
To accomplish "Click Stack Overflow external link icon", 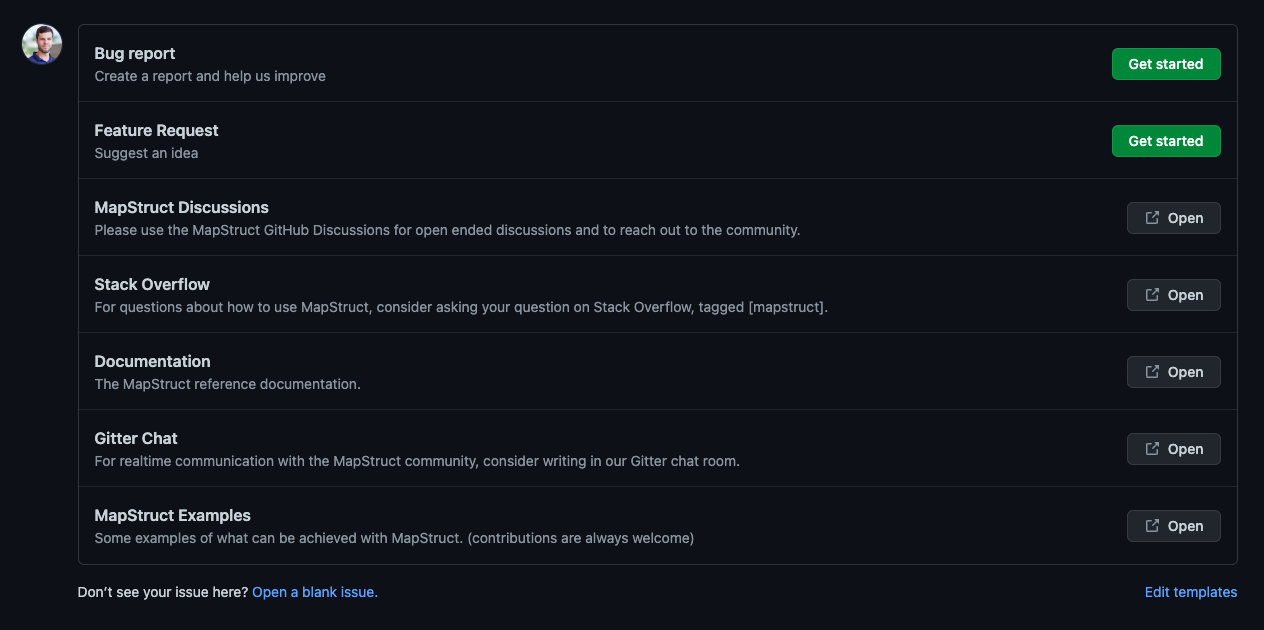I will click(x=1152, y=295).
